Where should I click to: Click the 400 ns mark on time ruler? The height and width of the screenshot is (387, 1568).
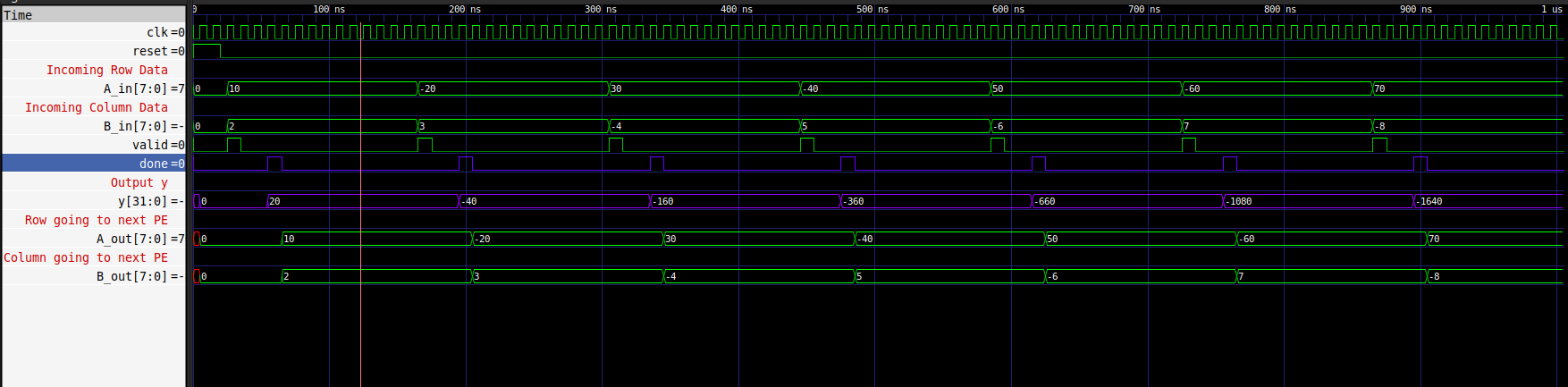(x=737, y=9)
